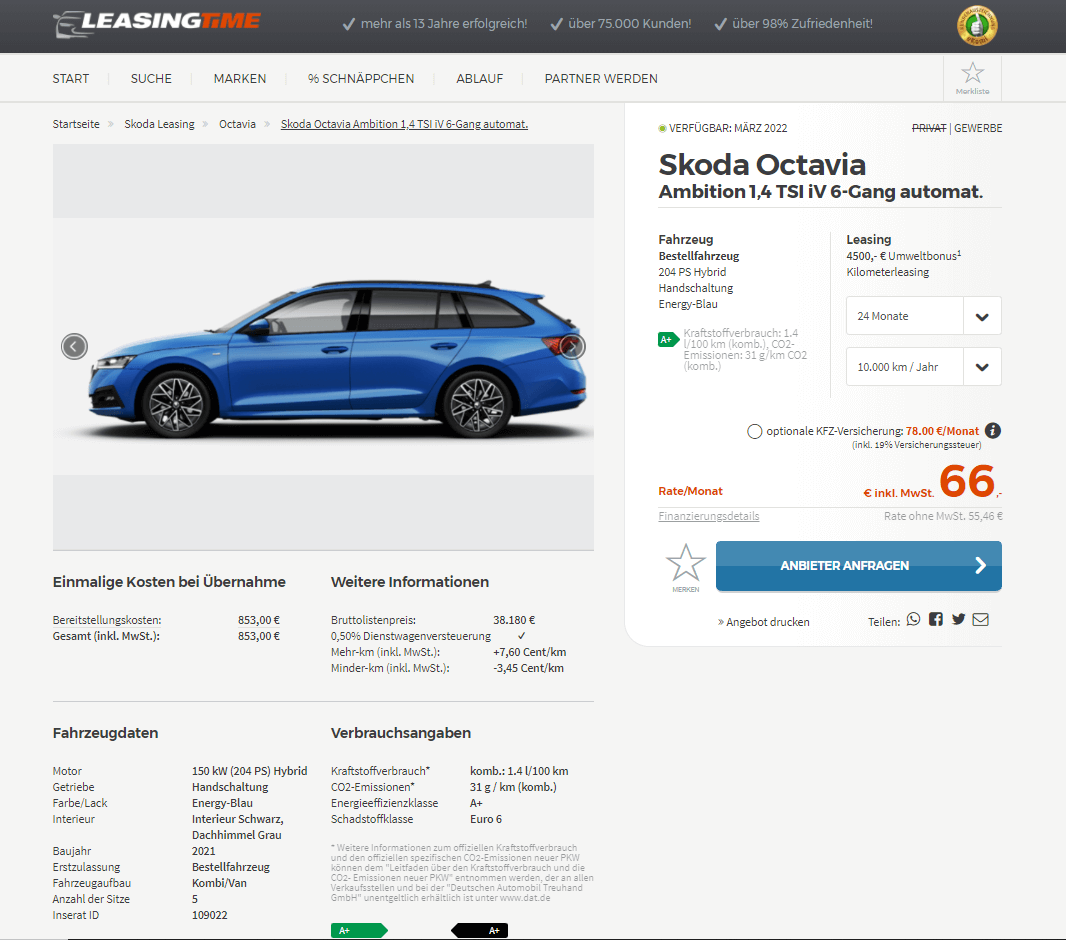
Task: Click the Skoda Octavia Ambition breadcrumb link
Action: point(405,124)
